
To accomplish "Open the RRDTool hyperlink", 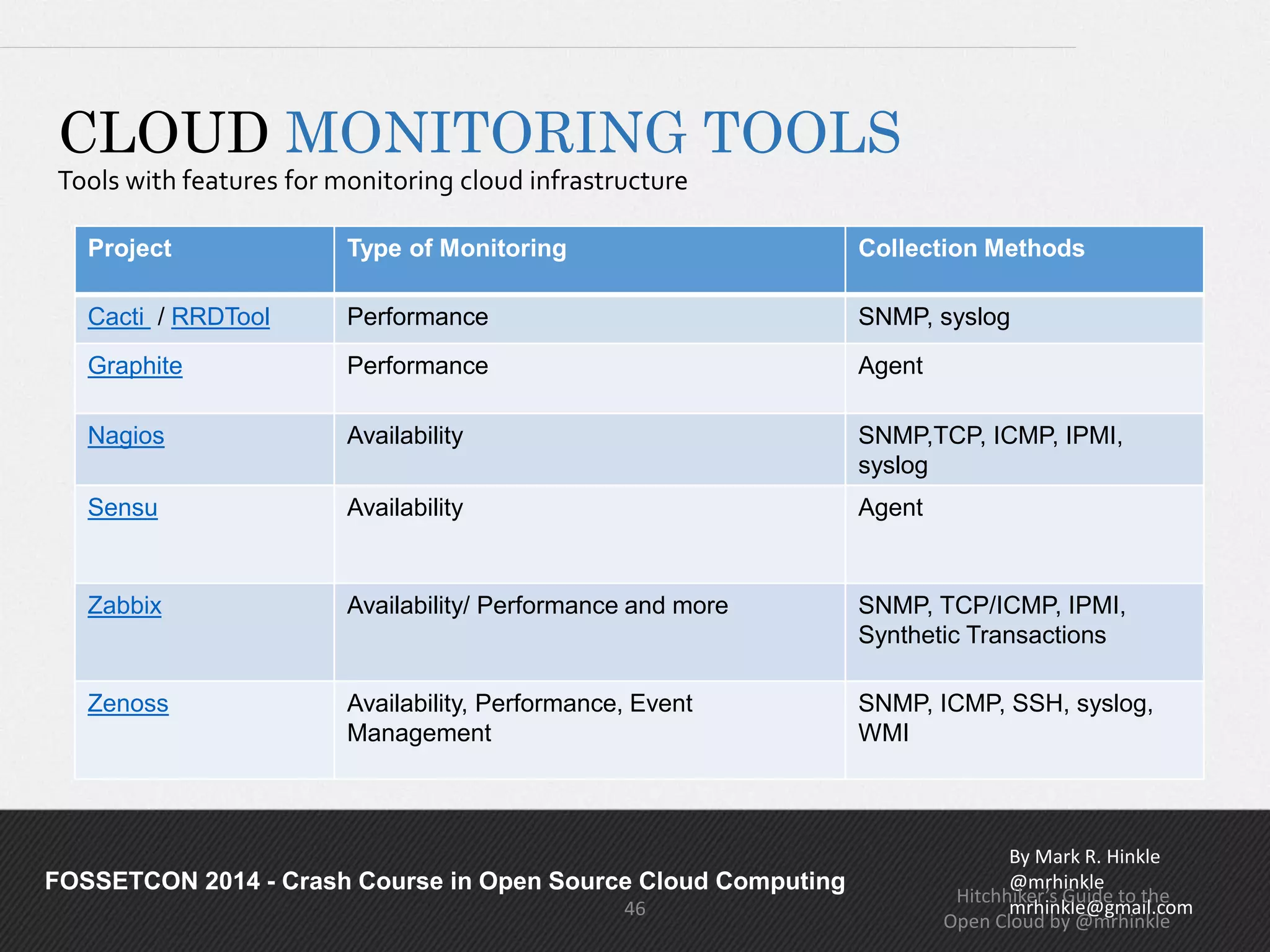I will tap(220, 317).
